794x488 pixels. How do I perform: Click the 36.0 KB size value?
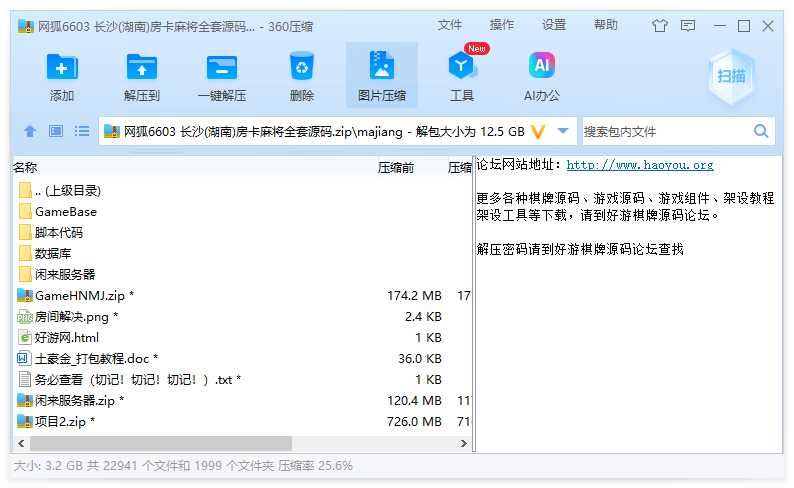420,359
